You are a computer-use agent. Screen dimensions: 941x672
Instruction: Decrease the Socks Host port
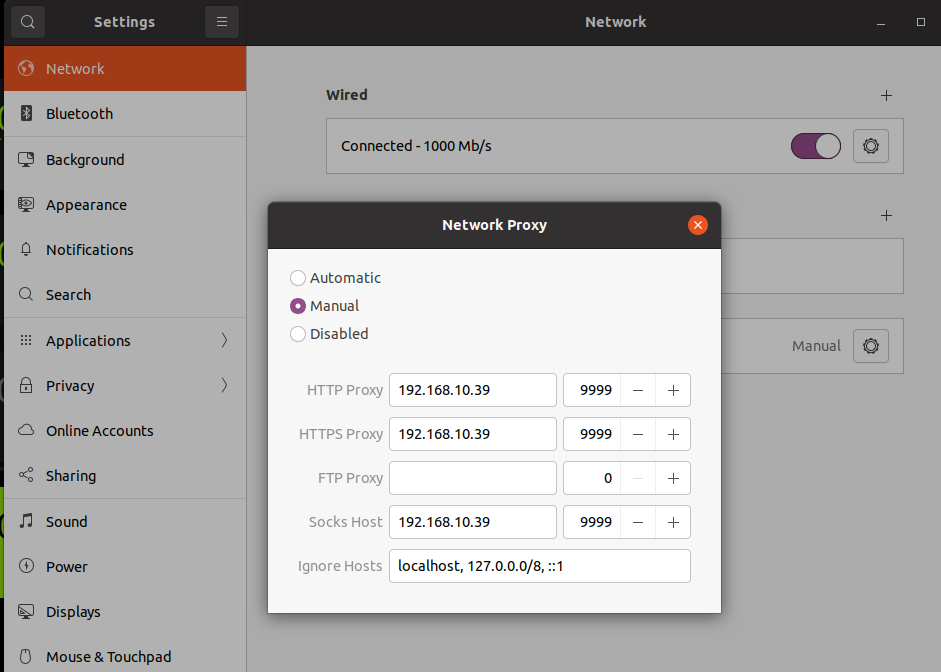[x=638, y=522]
